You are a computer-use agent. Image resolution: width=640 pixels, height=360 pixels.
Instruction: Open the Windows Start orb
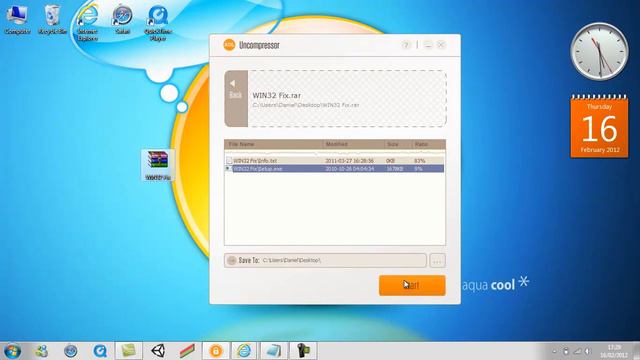(x=12, y=351)
